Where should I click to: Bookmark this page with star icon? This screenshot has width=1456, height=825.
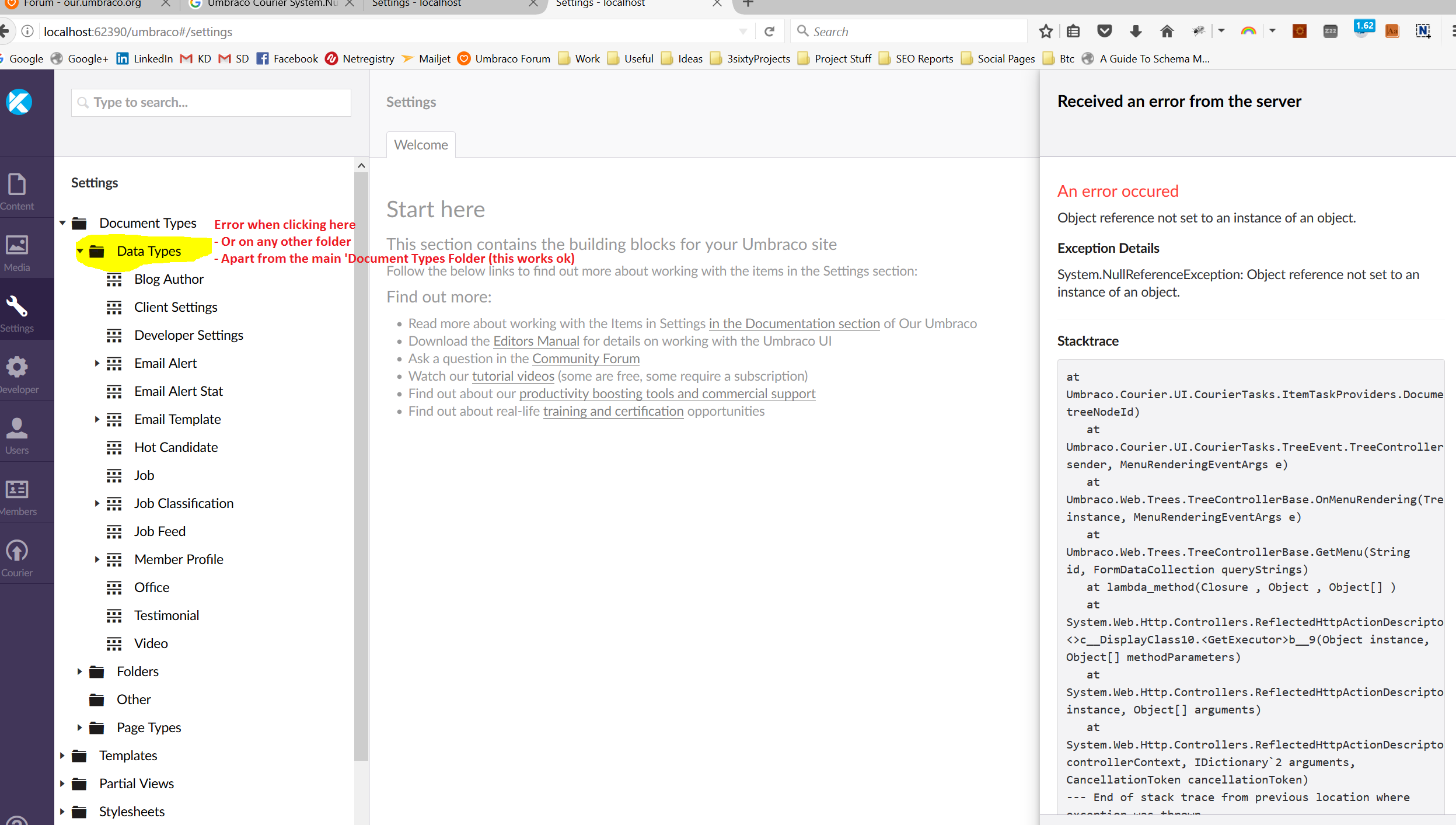1046,31
